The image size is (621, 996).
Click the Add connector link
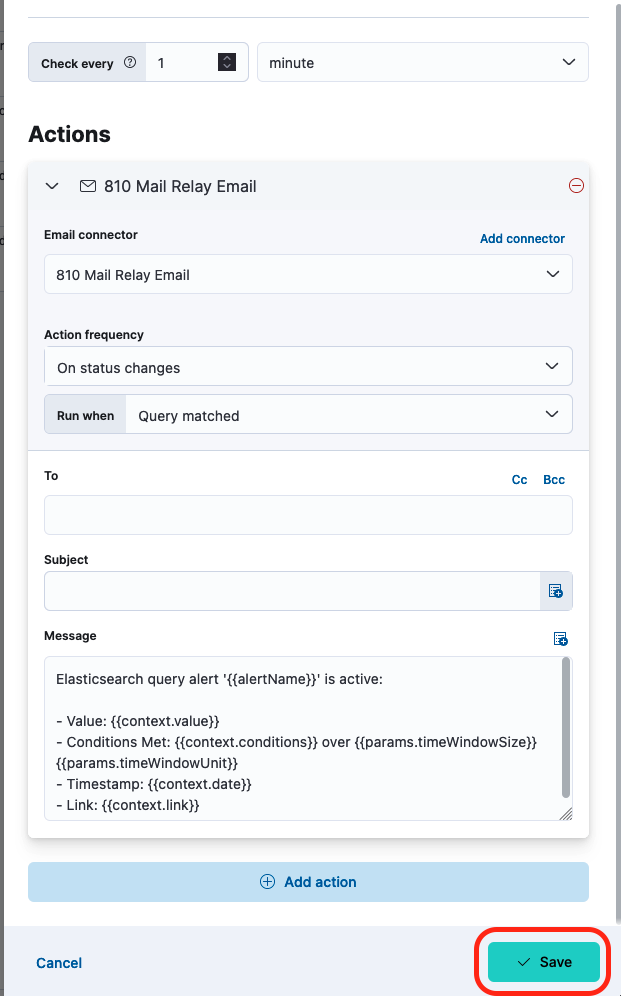[x=522, y=239]
